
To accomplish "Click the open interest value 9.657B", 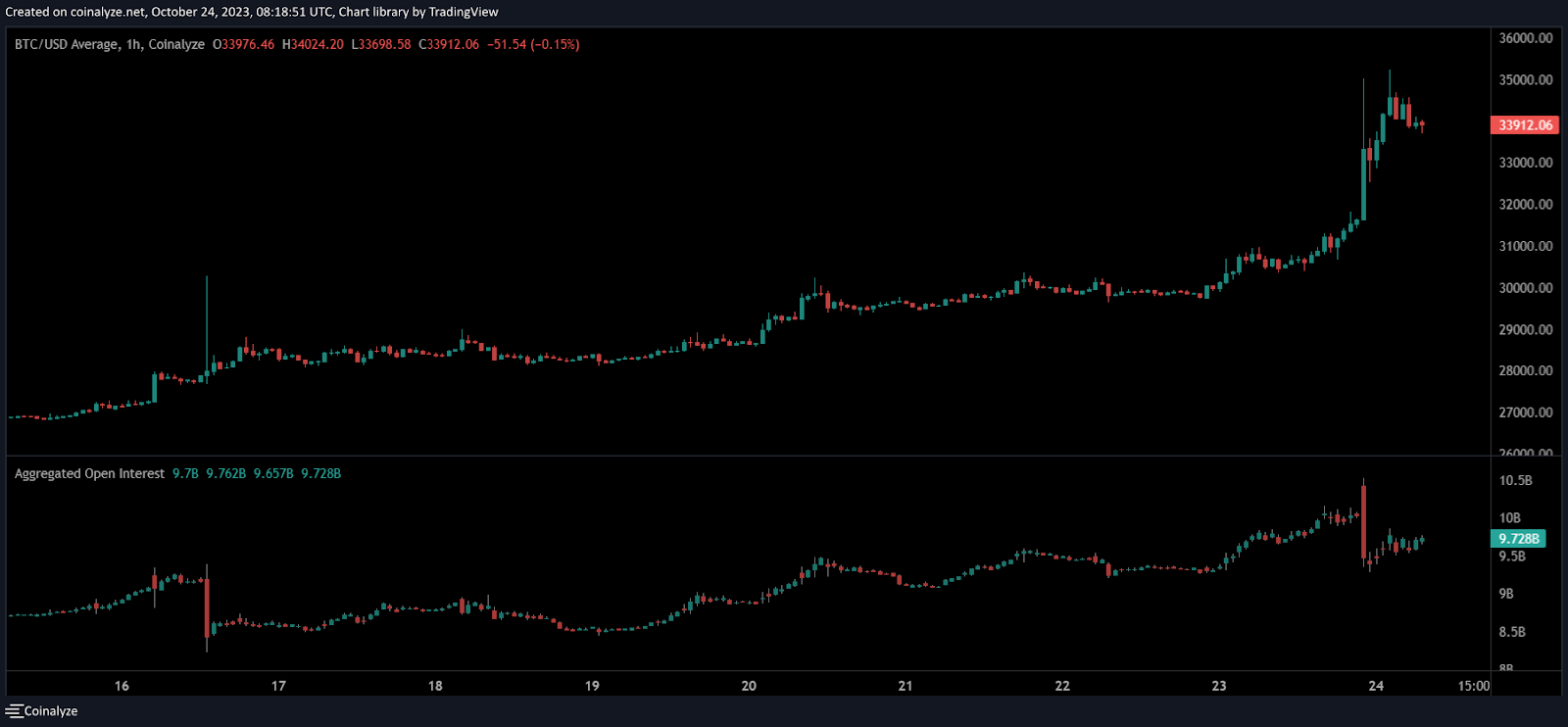I will tap(273, 473).
